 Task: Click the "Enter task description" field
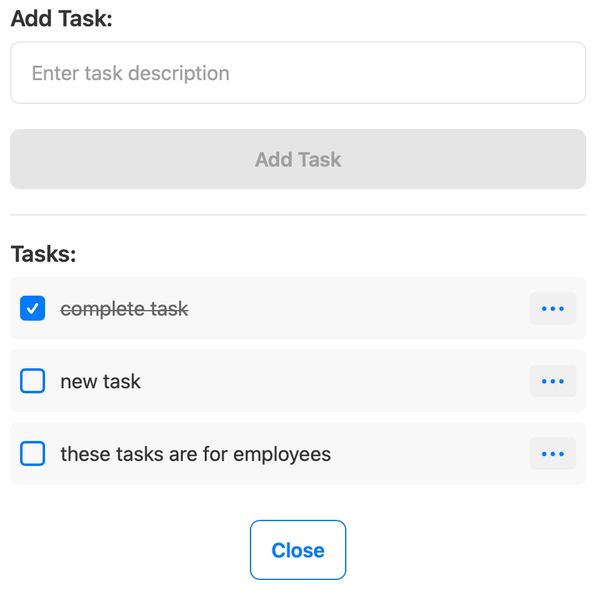tap(298, 73)
